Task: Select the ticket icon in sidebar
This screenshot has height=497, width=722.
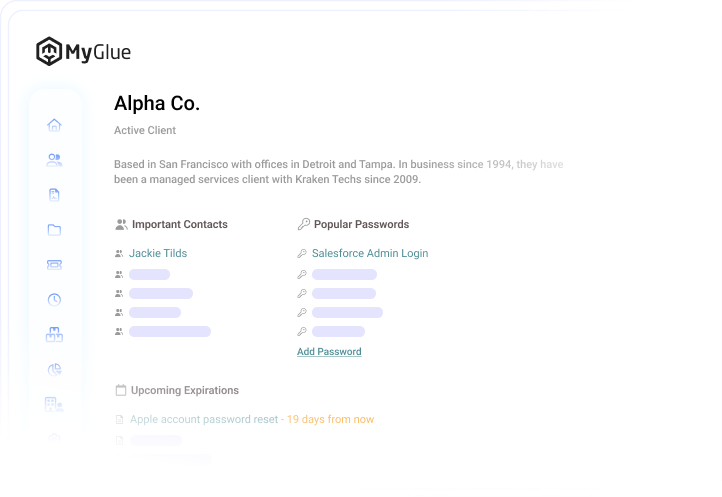Action: [x=54, y=264]
